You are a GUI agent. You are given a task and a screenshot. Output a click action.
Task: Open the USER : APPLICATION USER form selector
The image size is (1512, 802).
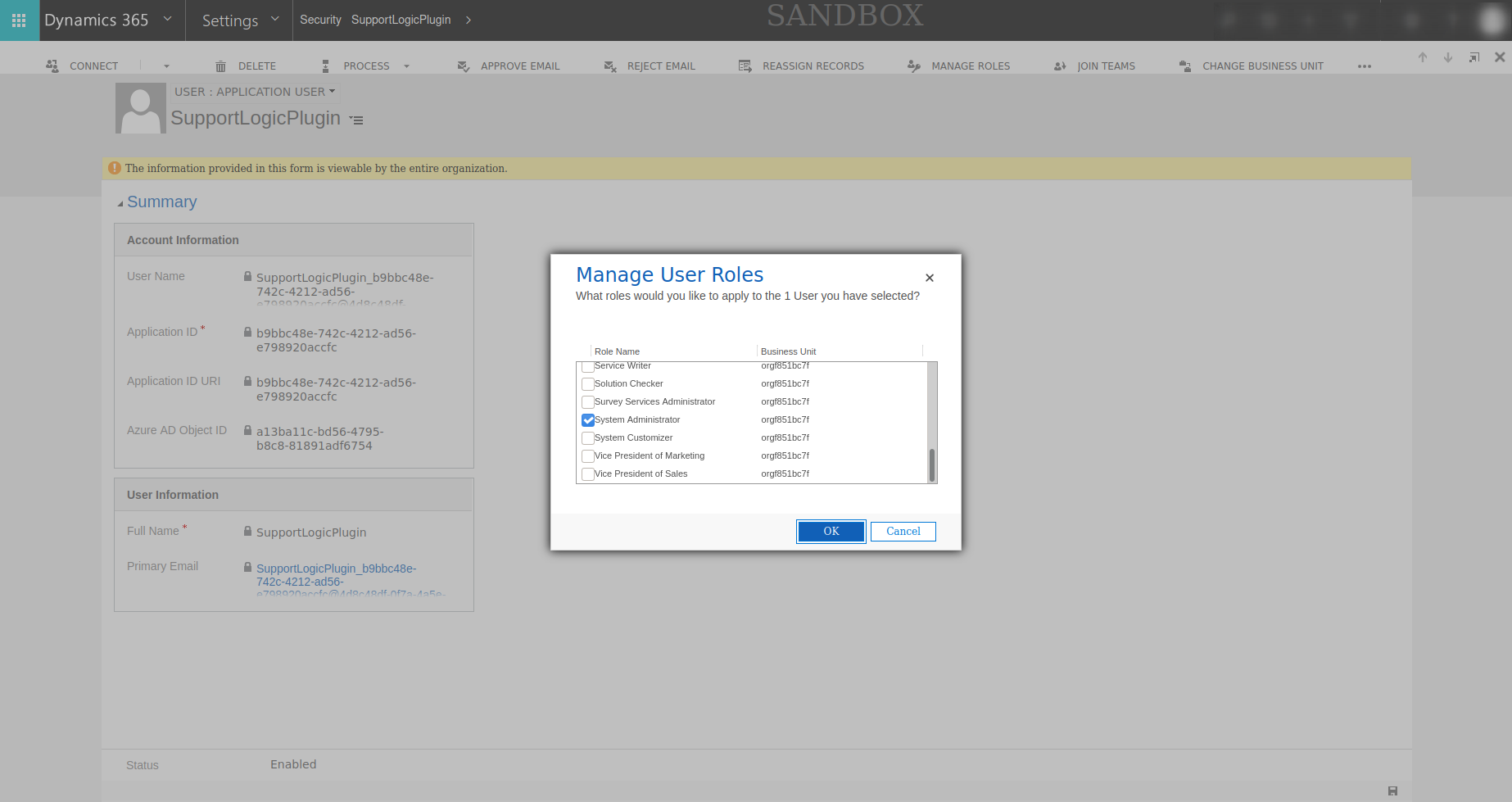255,92
